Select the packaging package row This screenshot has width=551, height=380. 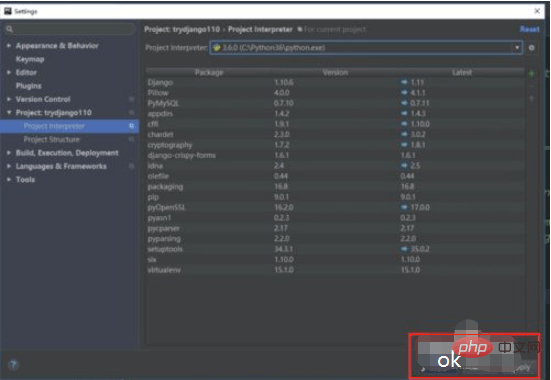pyautogui.click(x=335, y=187)
